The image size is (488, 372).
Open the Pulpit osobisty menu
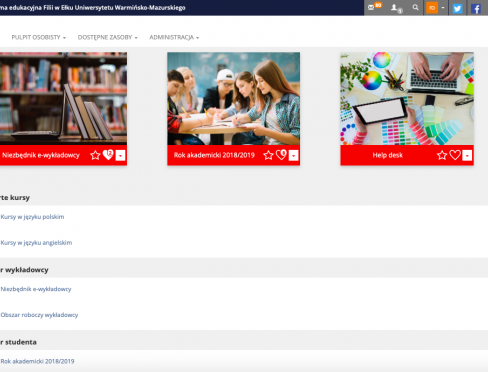pyautogui.click(x=39, y=37)
